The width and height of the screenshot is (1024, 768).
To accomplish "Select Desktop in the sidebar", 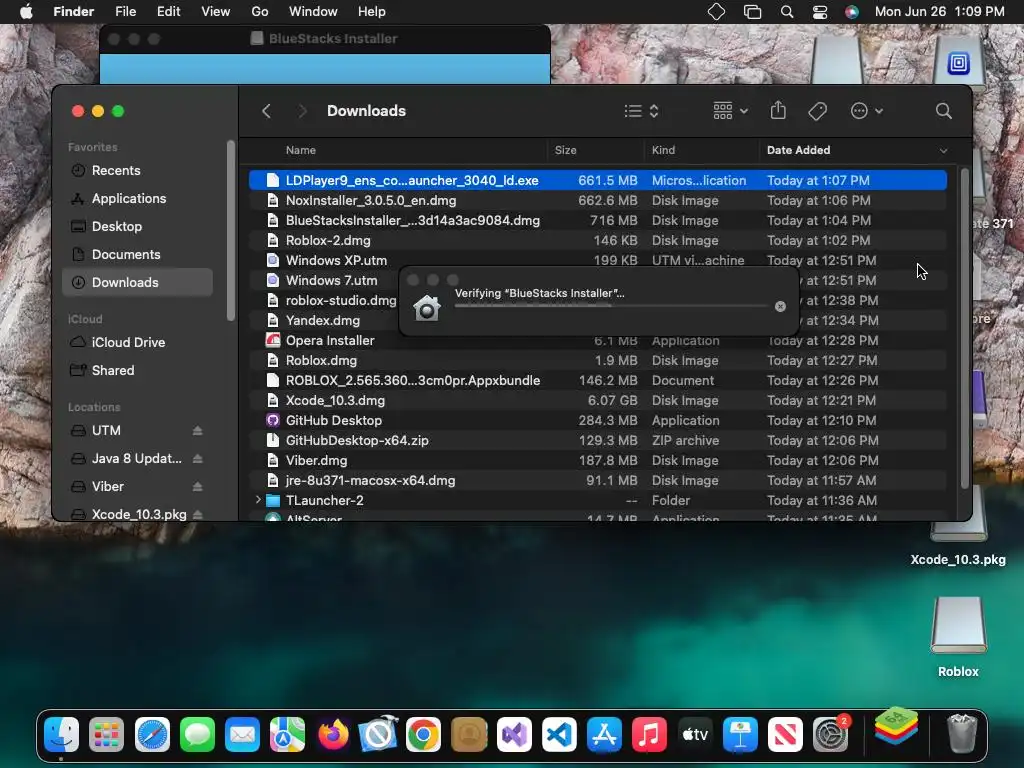I will point(137,227).
